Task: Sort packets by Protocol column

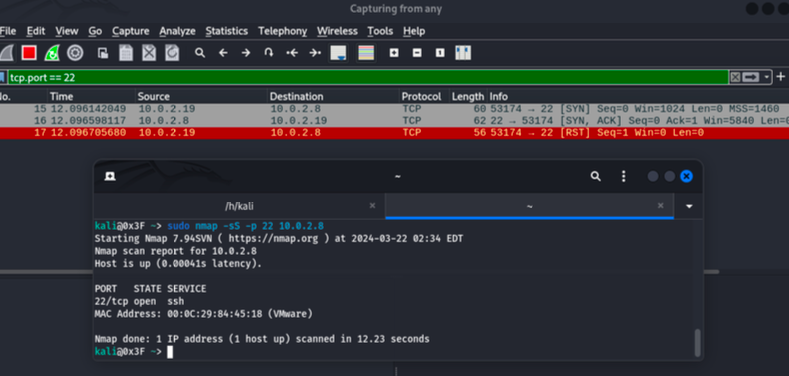Action: 424,96
